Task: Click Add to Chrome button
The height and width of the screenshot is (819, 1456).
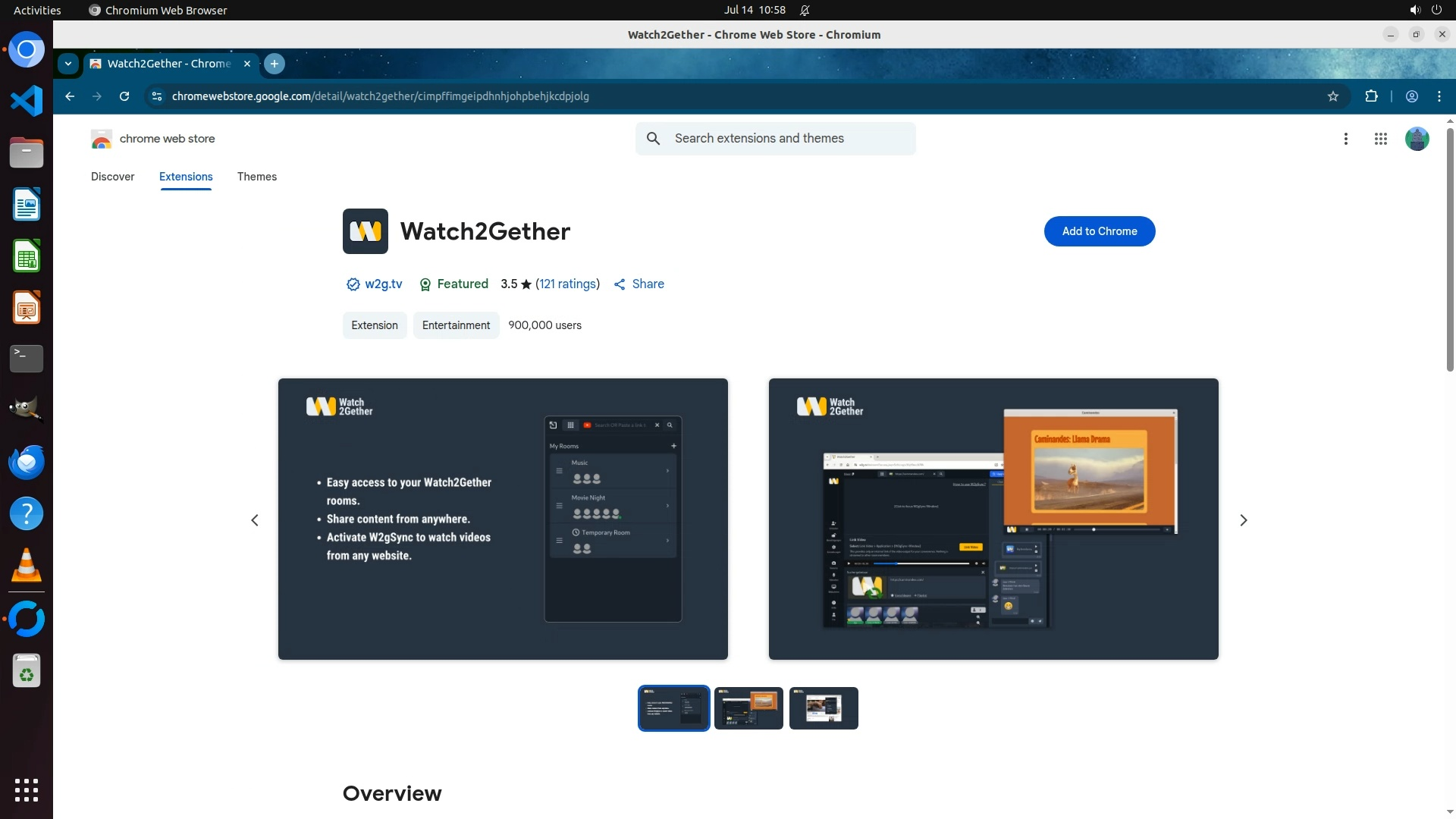Action: point(1099,231)
